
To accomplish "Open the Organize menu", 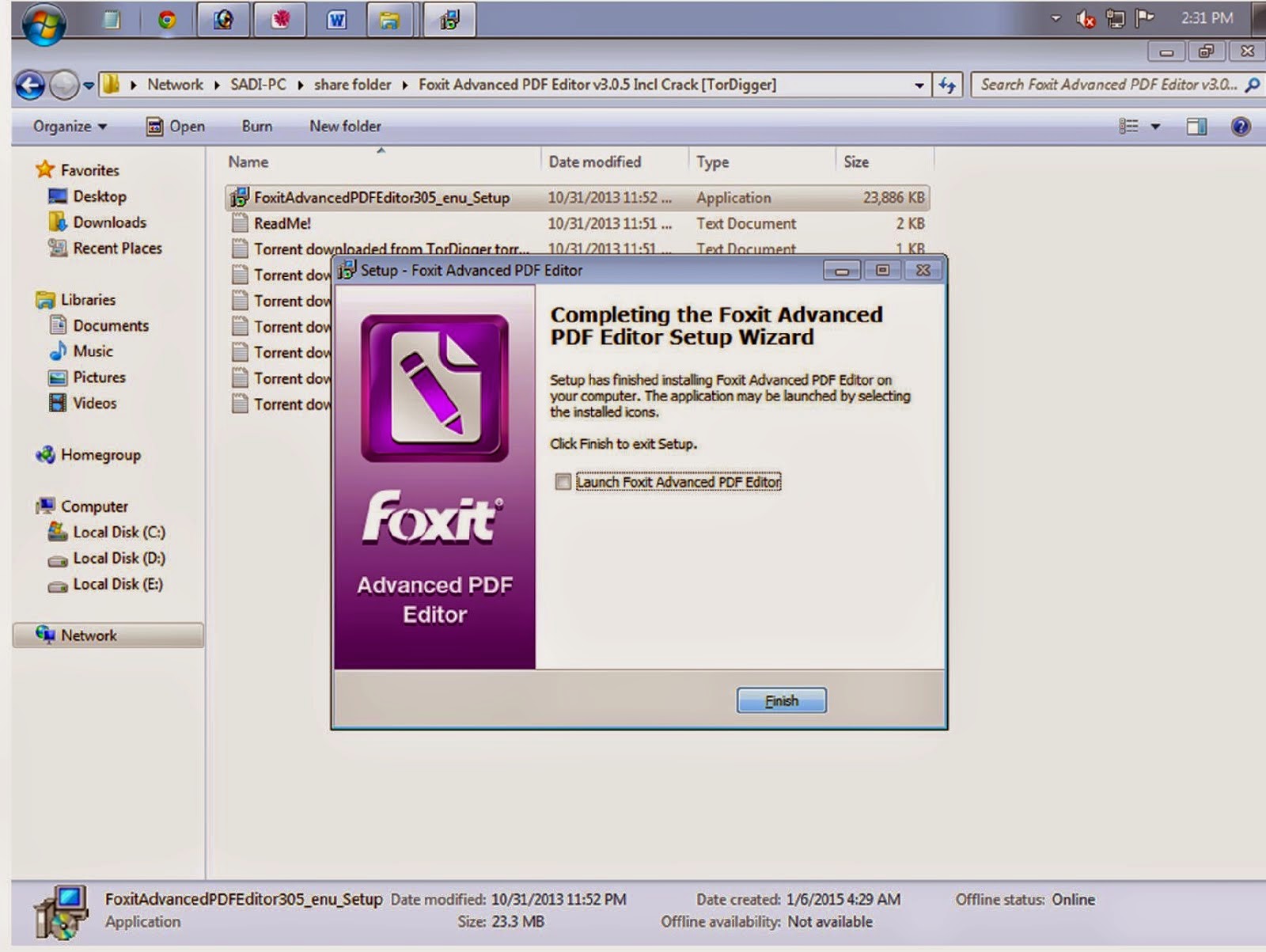I will [x=70, y=127].
